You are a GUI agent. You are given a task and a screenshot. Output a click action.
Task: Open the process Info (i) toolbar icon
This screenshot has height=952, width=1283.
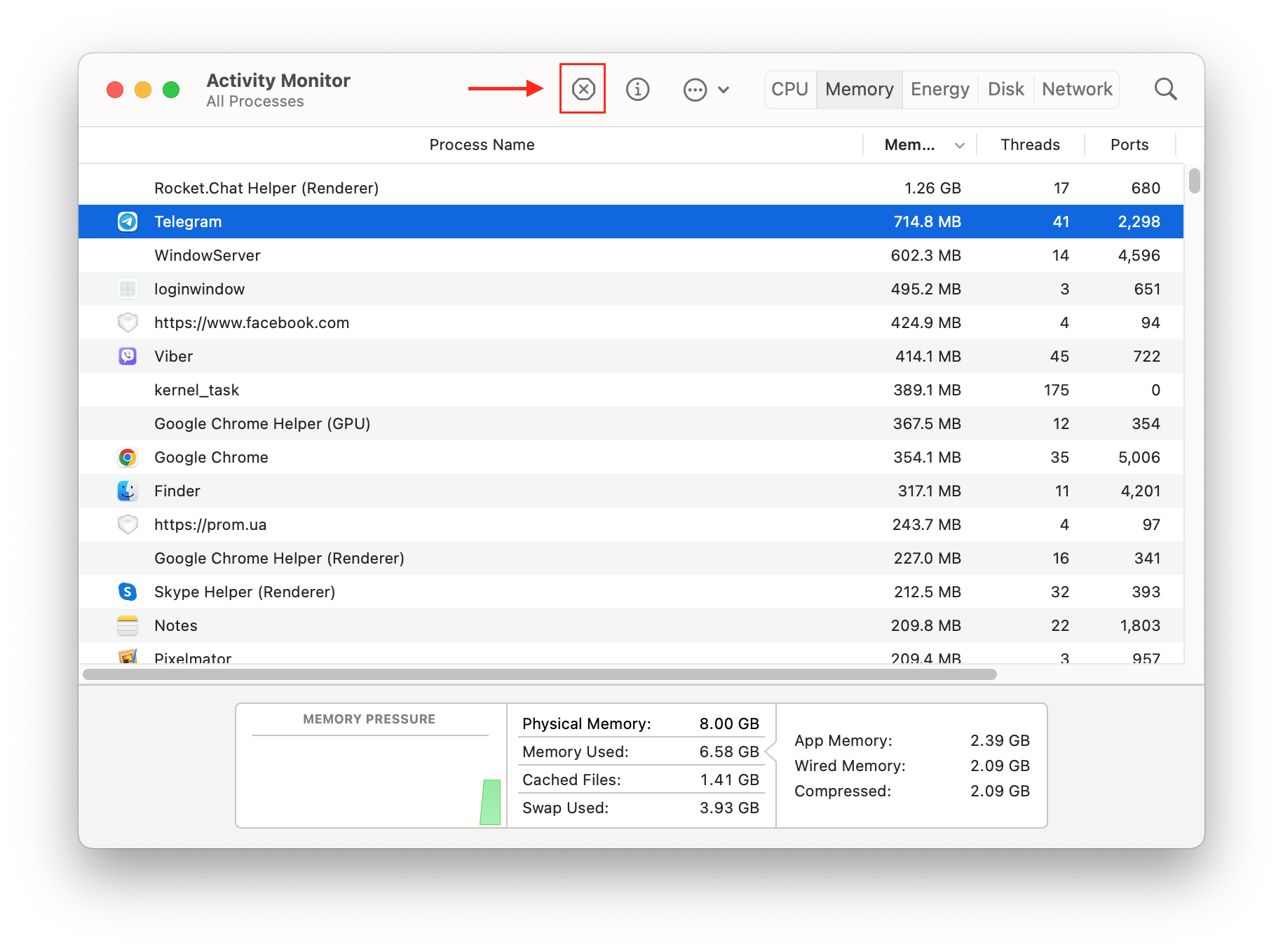(x=637, y=89)
